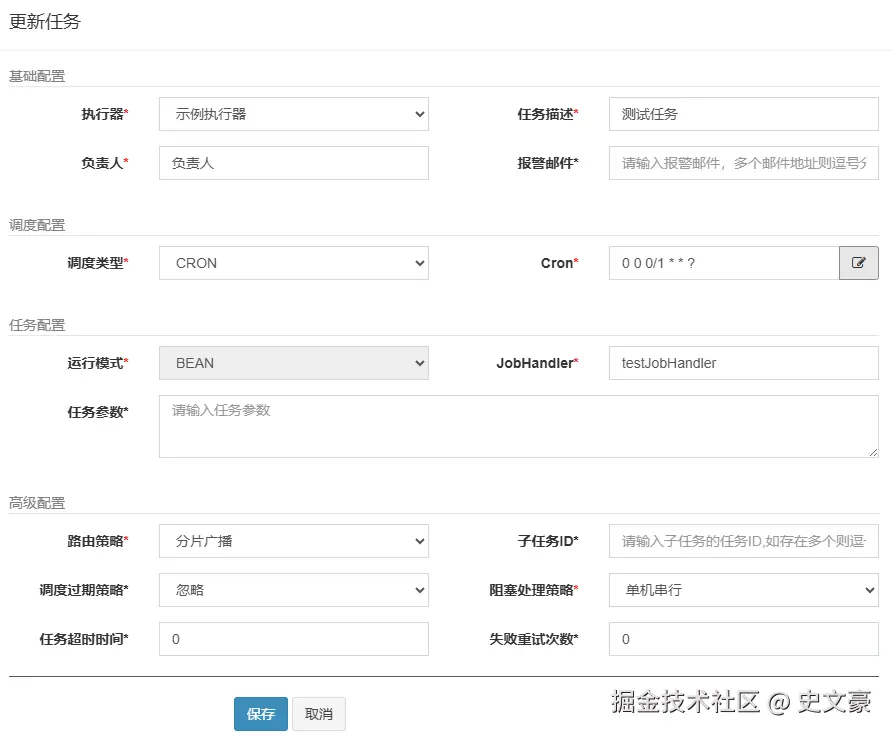Click the Cron expression text field

[724, 263]
